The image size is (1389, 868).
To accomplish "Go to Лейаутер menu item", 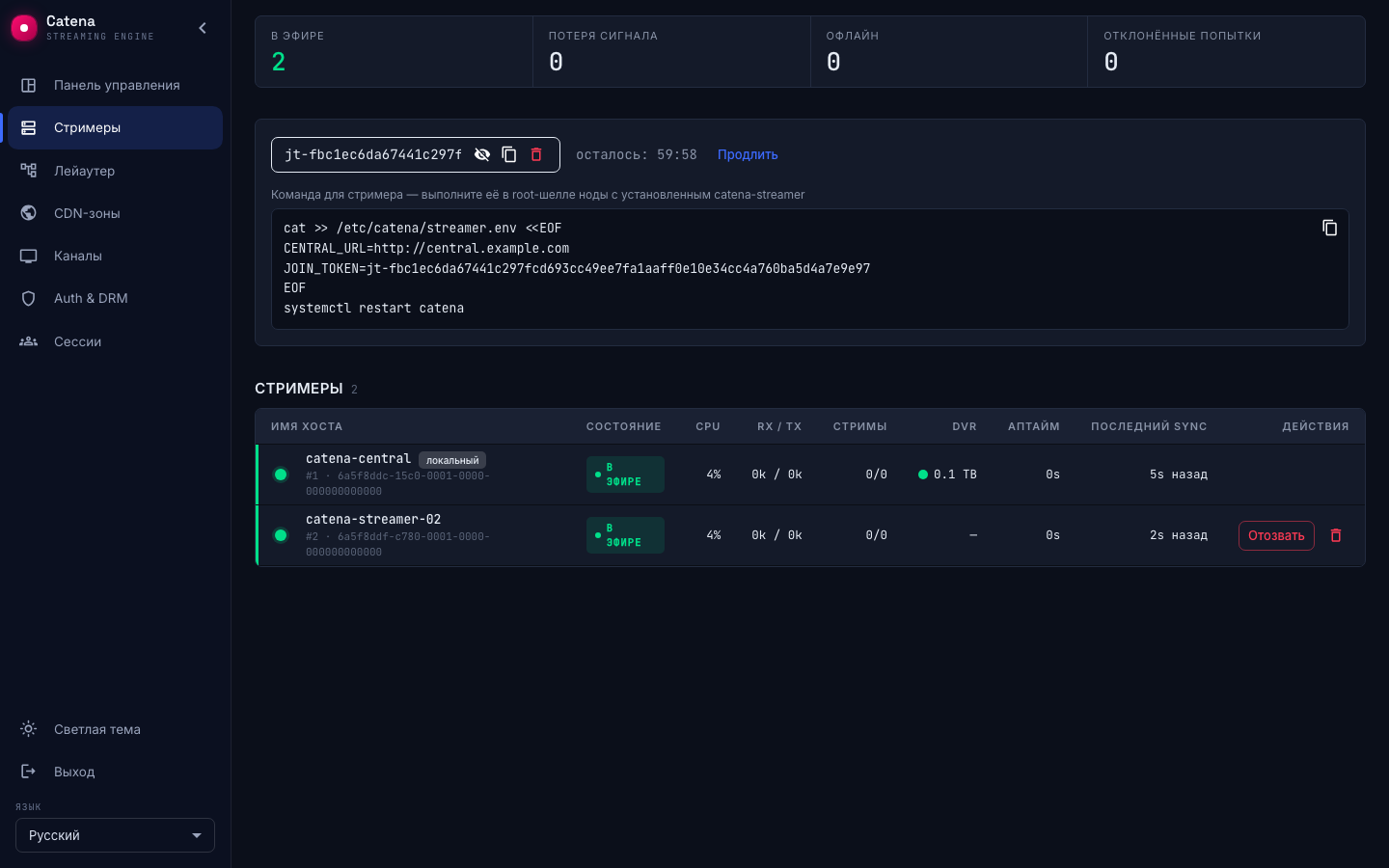I will (115, 171).
